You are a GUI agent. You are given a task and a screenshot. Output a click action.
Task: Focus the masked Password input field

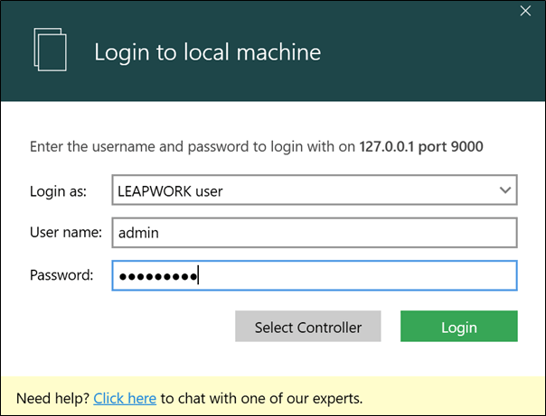314,275
